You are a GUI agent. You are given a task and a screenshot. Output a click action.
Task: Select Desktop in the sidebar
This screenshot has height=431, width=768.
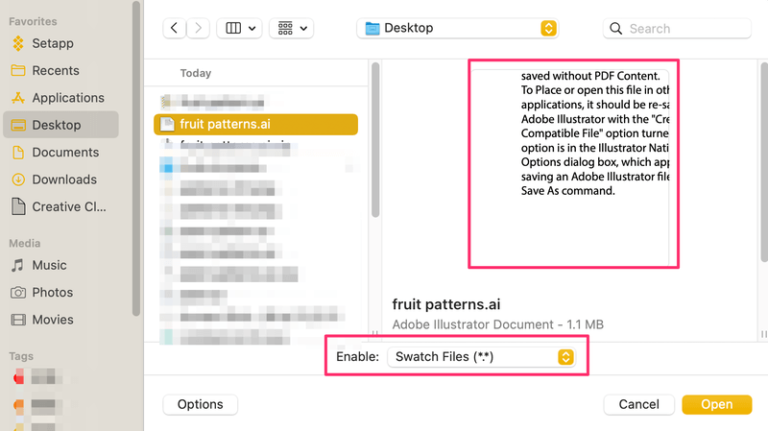(56, 125)
